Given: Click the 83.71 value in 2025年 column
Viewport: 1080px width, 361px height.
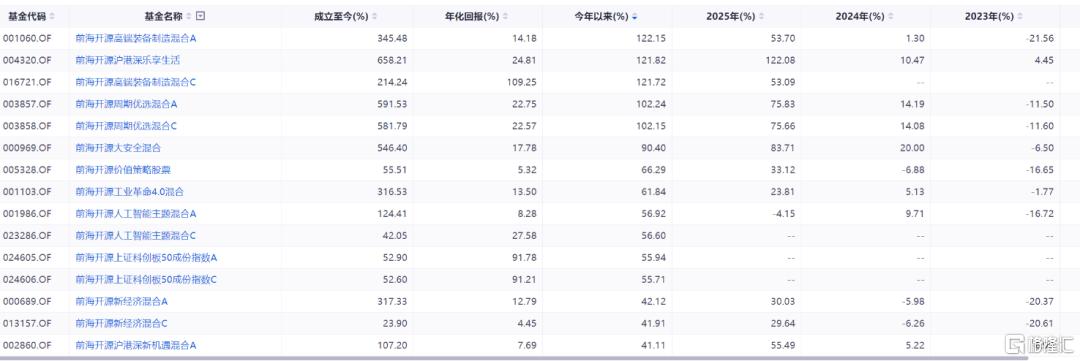Looking at the screenshot, I should (x=783, y=148).
